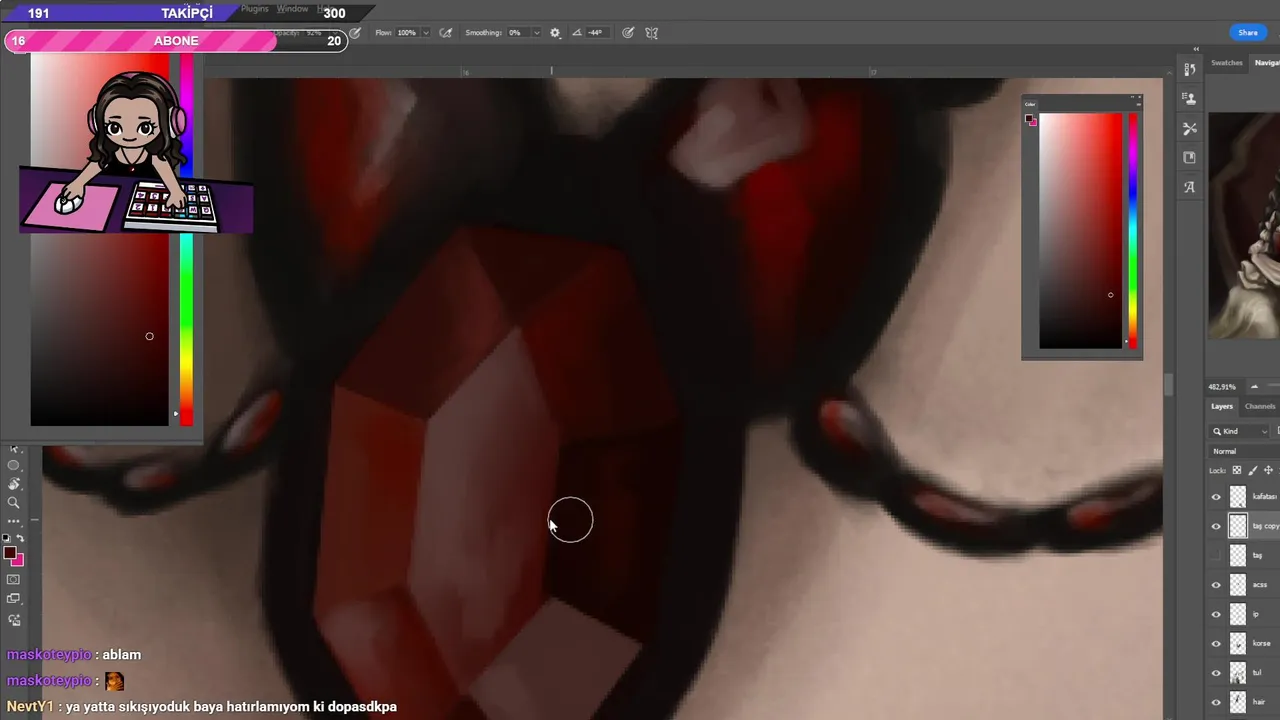Open the History panel icon
Screen dimensions: 1280x720
coord(1189,70)
